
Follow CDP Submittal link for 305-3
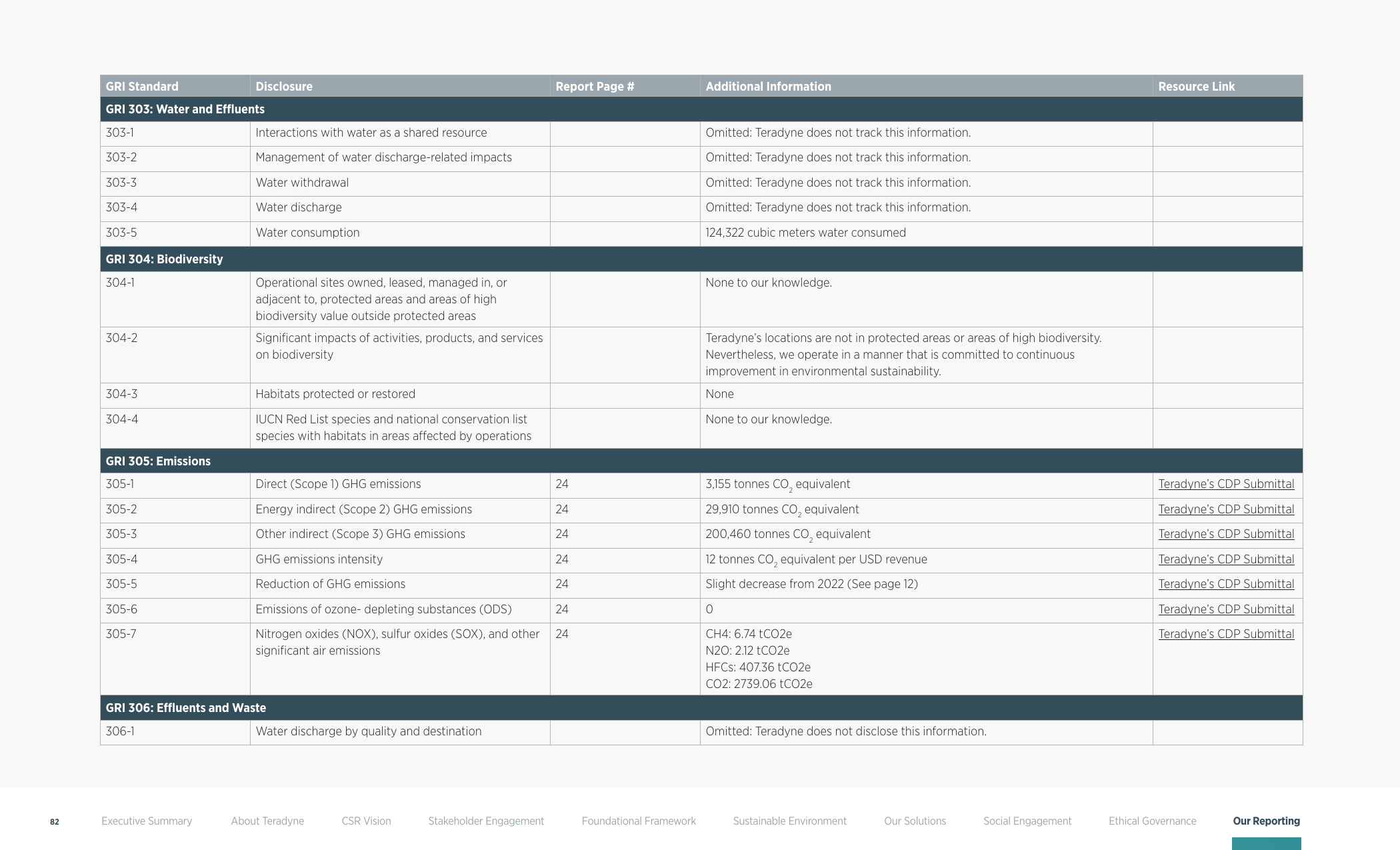click(1226, 534)
